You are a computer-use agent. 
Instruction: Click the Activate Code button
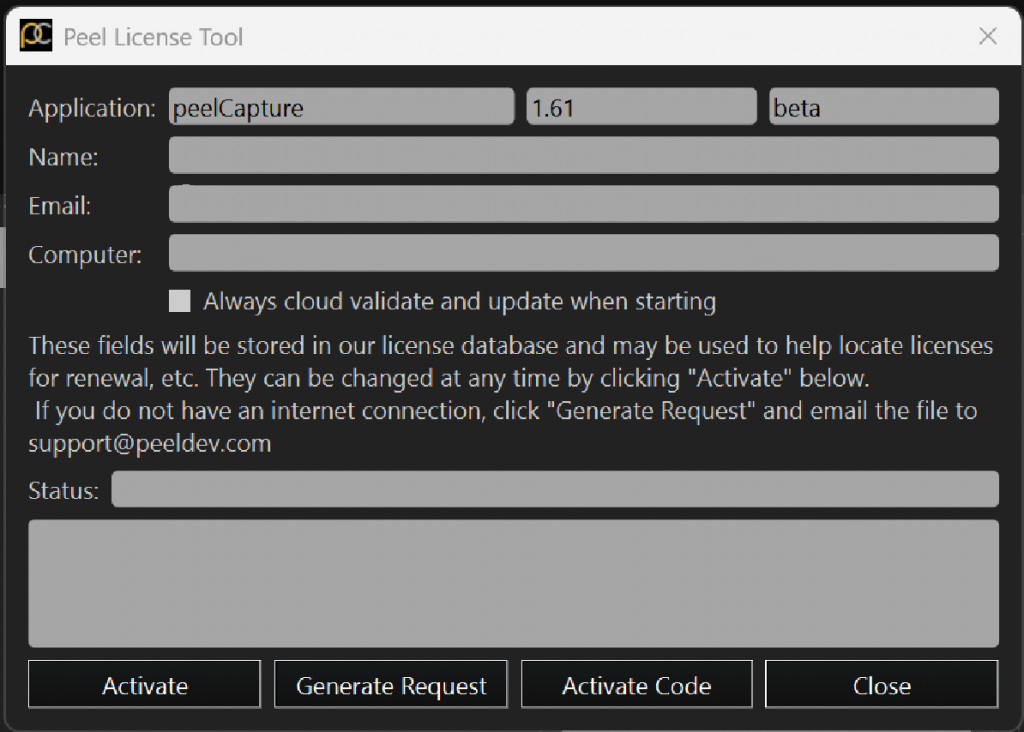pyautogui.click(x=637, y=684)
